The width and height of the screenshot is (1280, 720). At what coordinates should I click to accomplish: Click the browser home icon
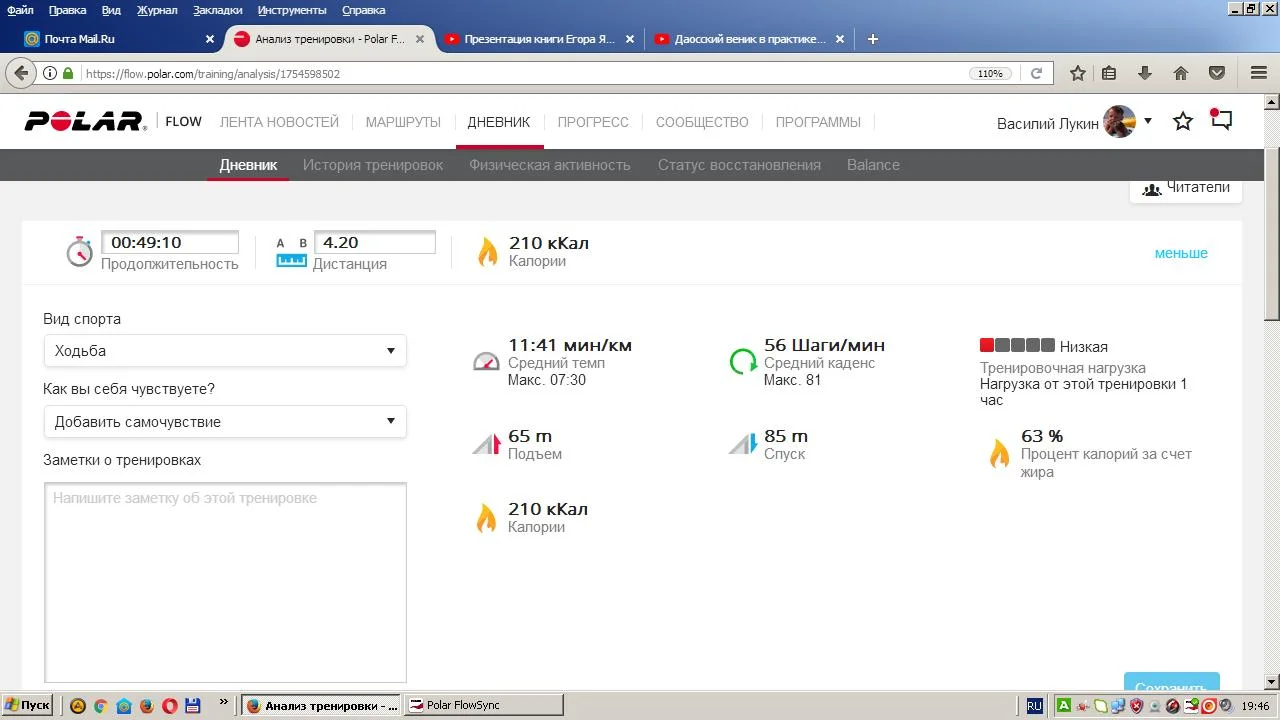1181,73
